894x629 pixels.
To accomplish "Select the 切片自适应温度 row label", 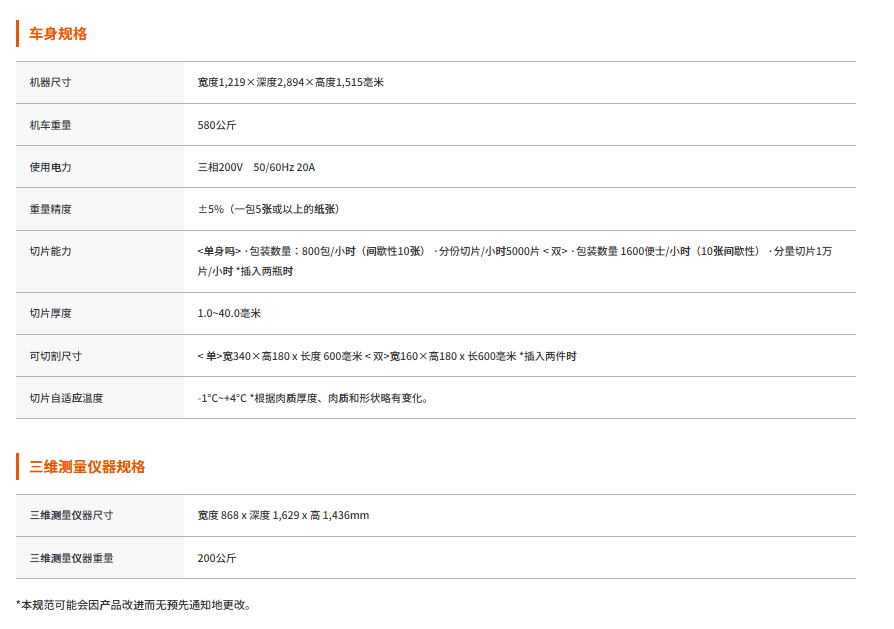I will (x=66, y=398).
